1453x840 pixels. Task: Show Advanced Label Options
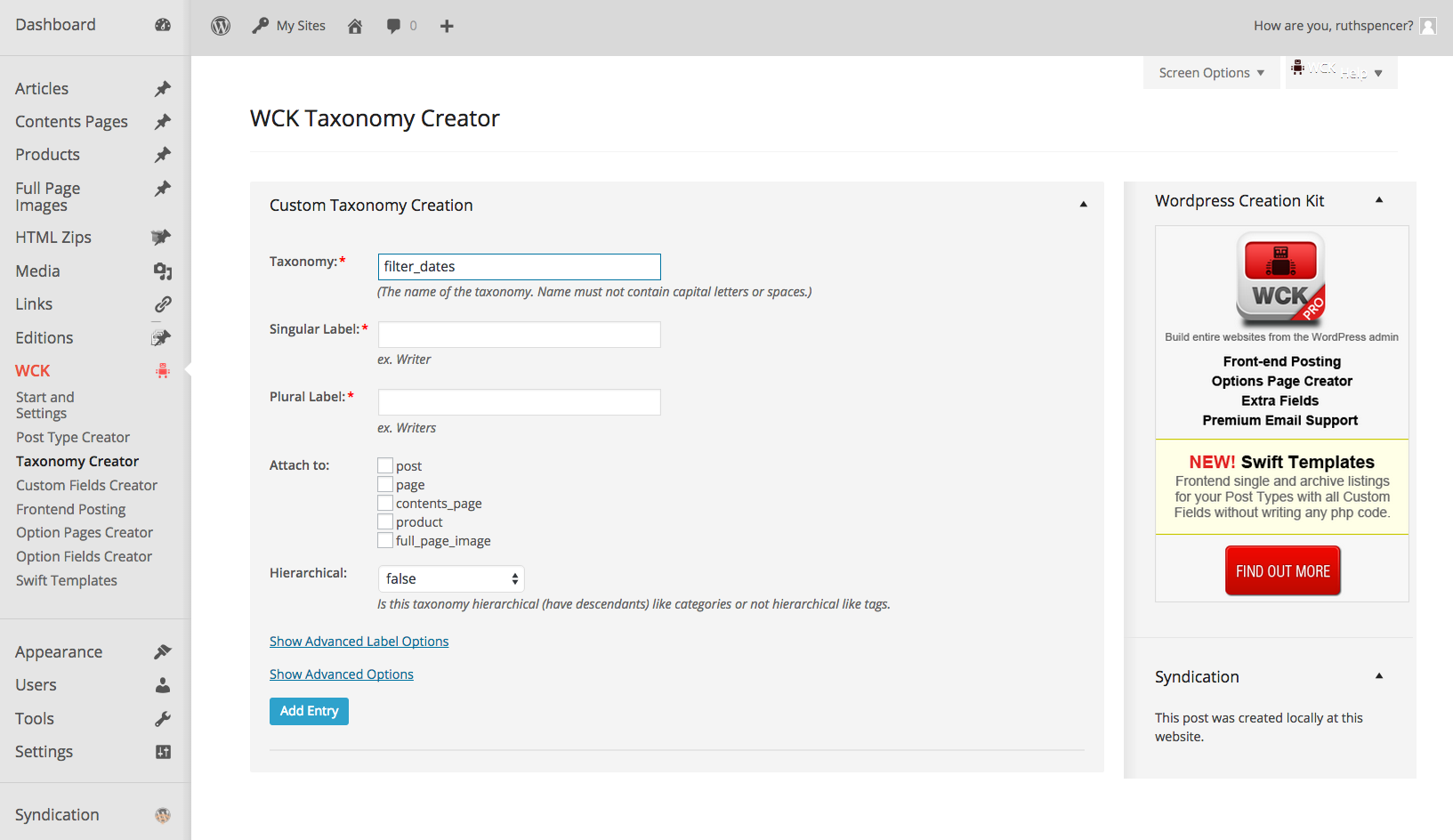pos(359,642)
